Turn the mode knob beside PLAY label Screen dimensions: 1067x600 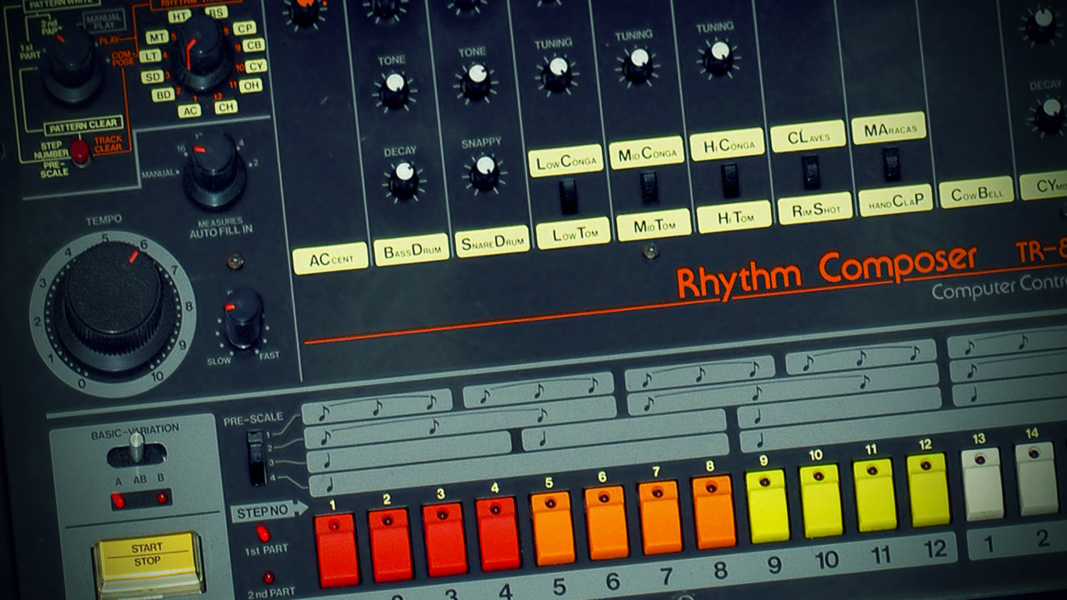pyautogui.click(x=73, y=65)
